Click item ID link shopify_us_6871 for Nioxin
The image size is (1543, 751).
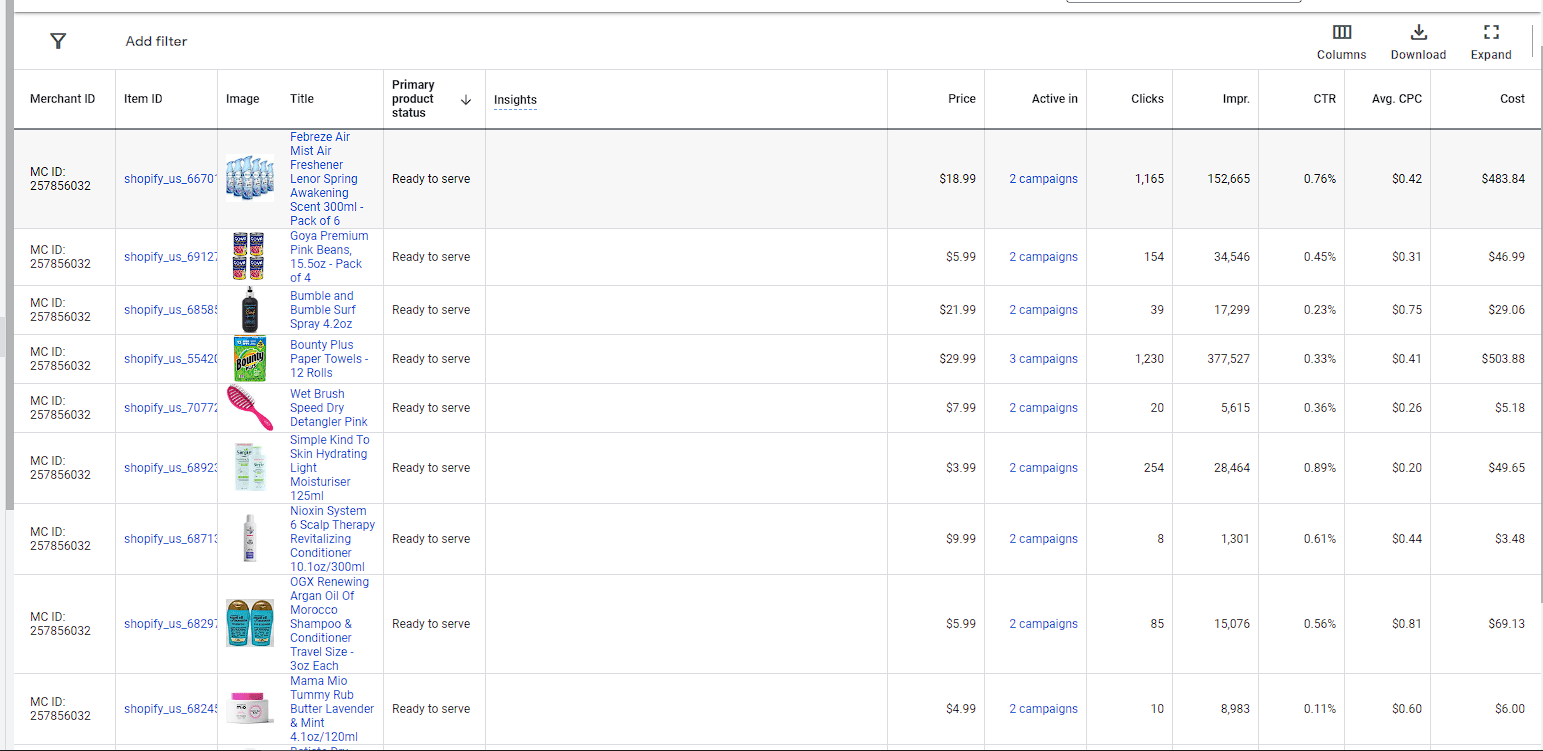click(170, 539)
